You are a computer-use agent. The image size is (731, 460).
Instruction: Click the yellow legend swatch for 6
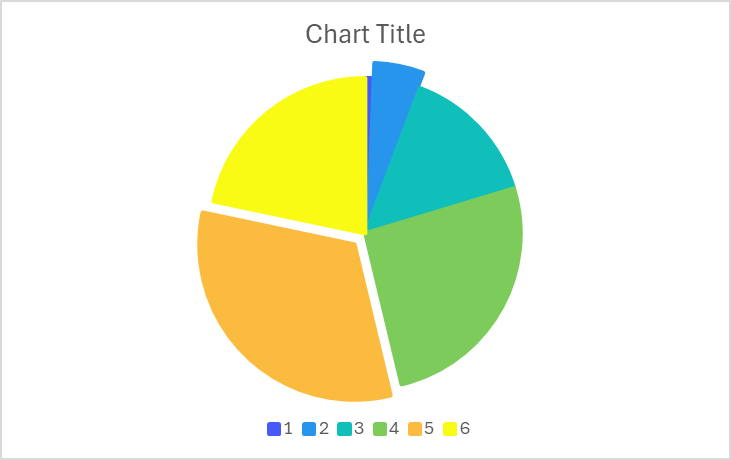point(450,429)
